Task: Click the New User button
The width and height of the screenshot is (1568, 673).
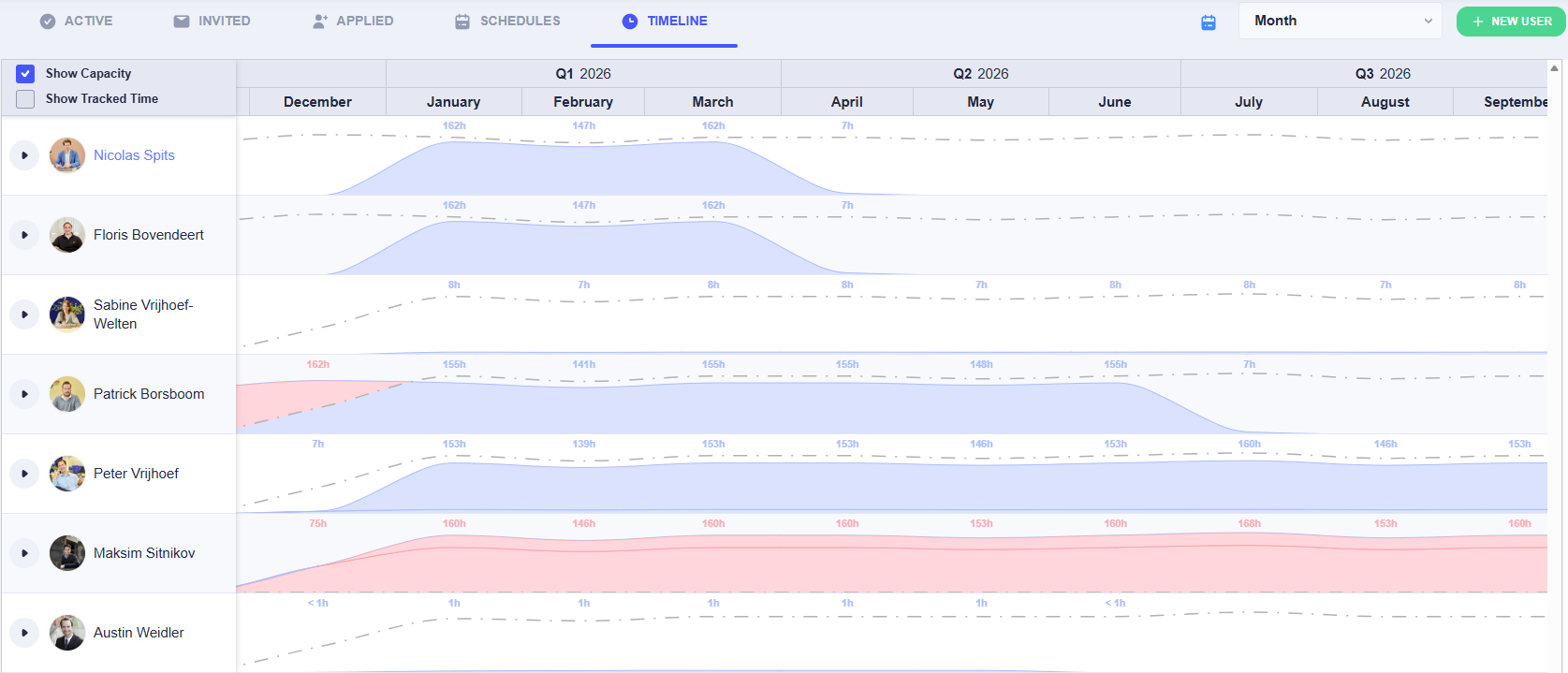Action: [x=1511, y=22]
